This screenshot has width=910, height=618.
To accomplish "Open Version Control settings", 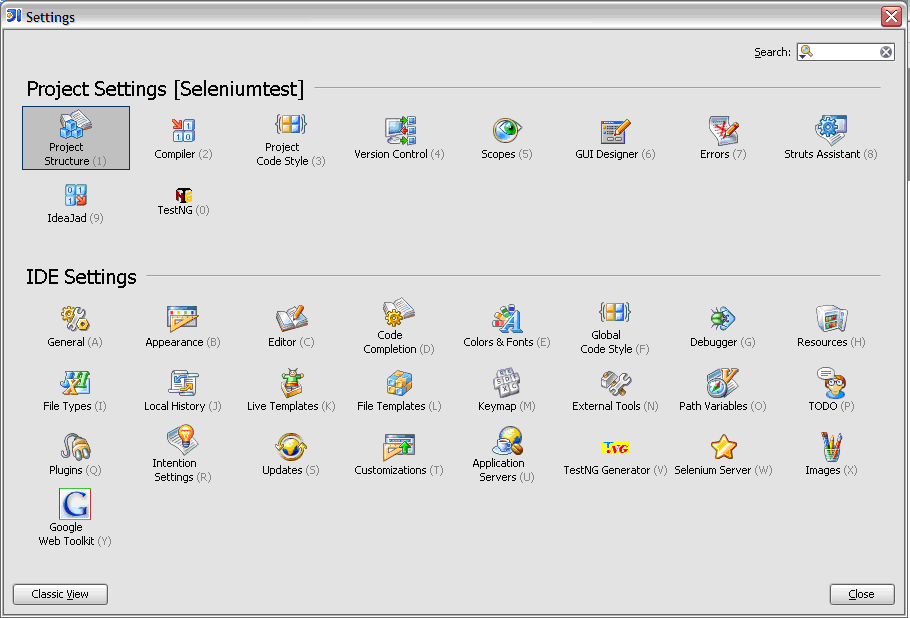I will (x=399, y=138).
